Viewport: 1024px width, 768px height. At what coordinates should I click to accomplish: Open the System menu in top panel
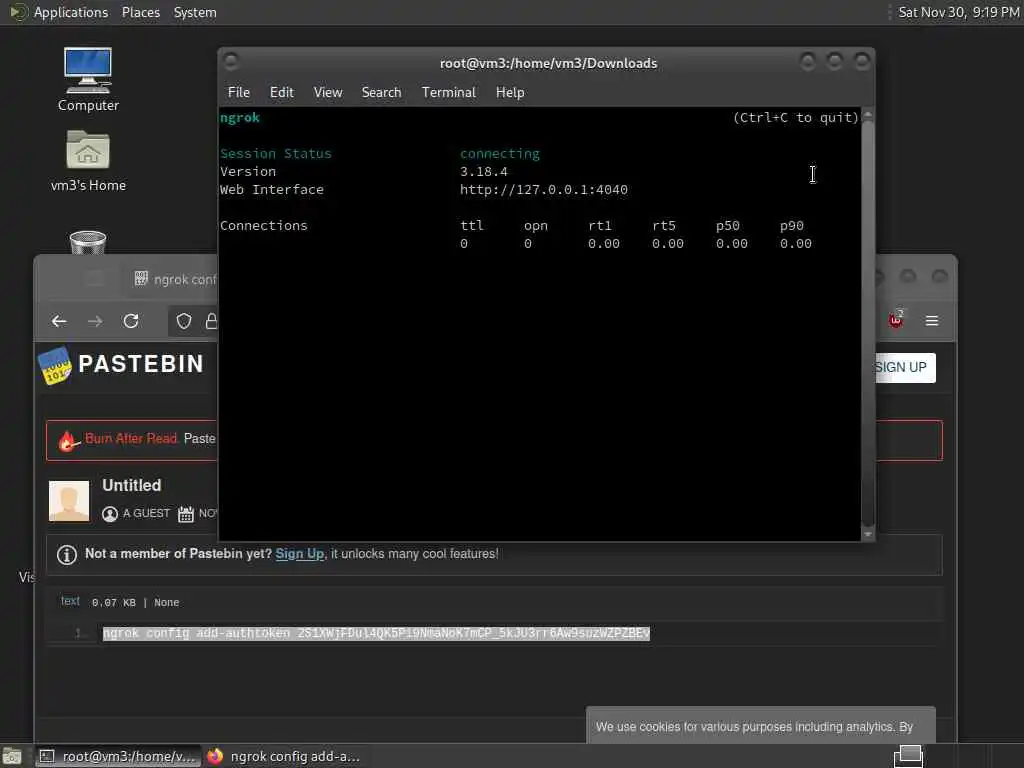pyautogui.click(x=195, y=12)
